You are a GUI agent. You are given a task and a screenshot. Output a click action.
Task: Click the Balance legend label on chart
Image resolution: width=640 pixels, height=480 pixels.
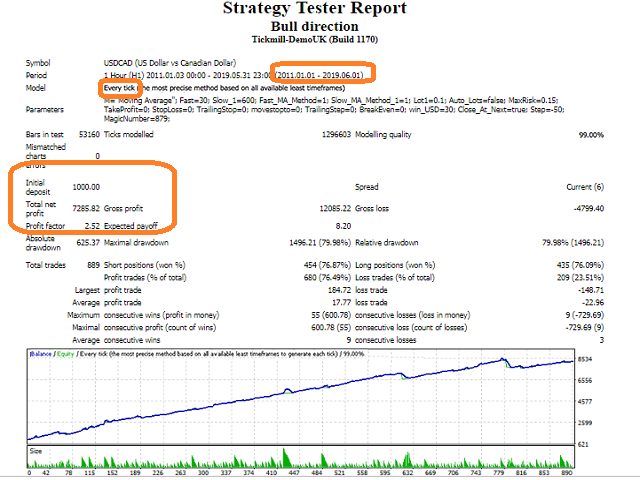coord(40,354)
